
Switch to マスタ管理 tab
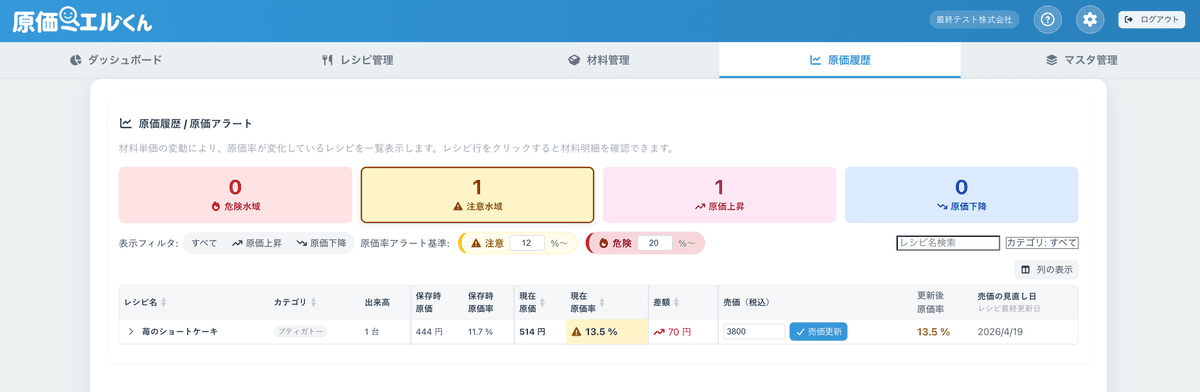(x=1081, y=60)
